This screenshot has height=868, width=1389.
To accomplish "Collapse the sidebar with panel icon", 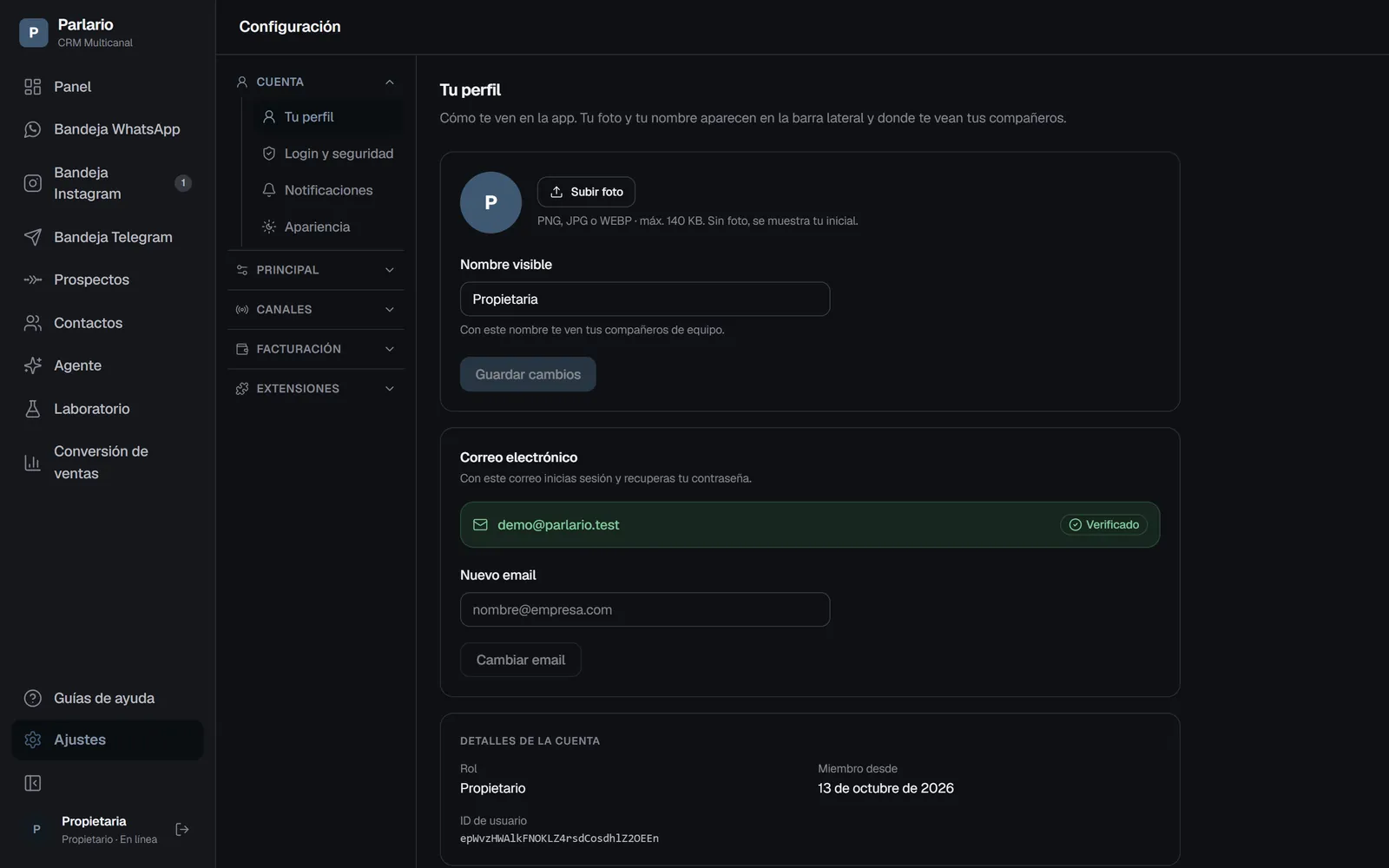I will point(33,784).
